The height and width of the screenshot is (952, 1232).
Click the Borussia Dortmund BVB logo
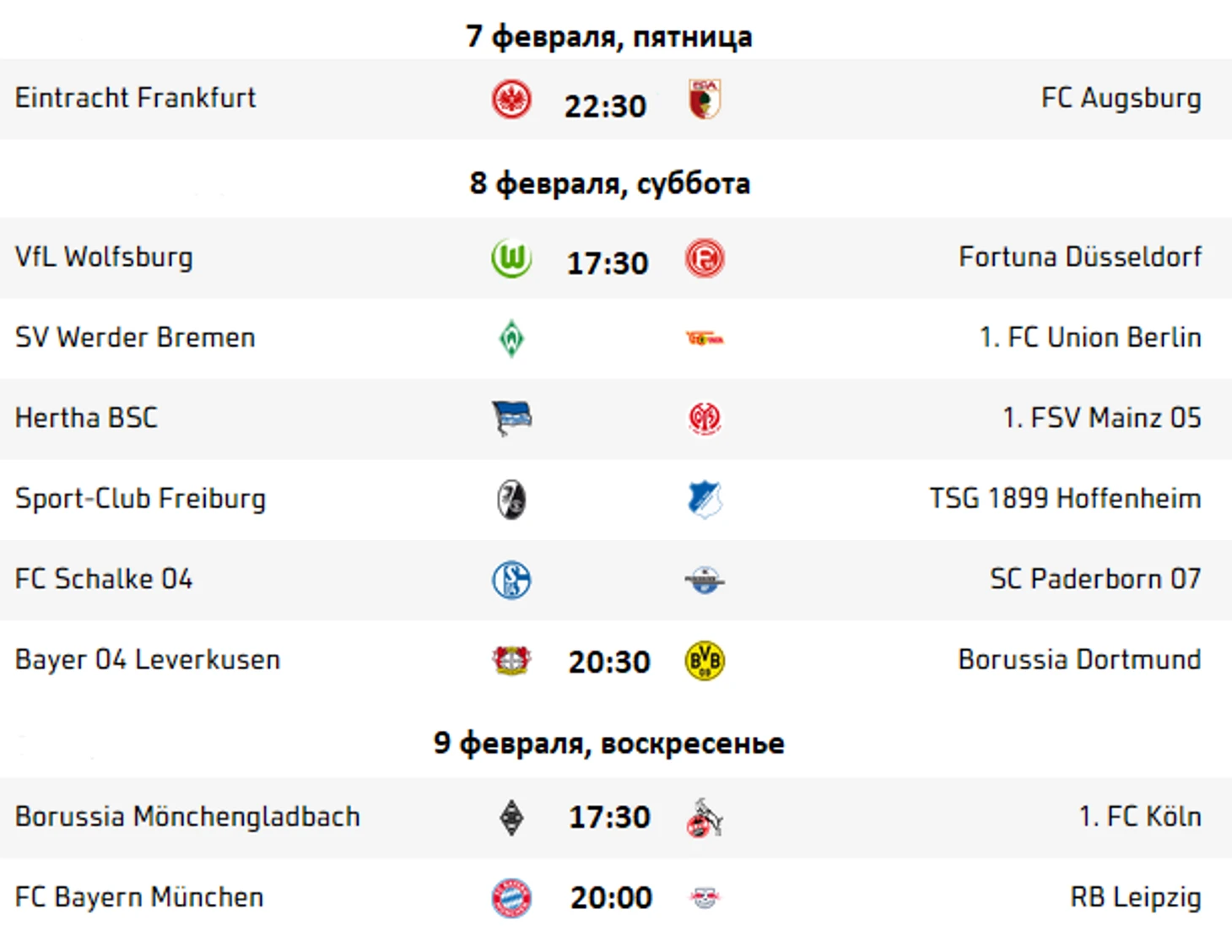tap(705, 661)
